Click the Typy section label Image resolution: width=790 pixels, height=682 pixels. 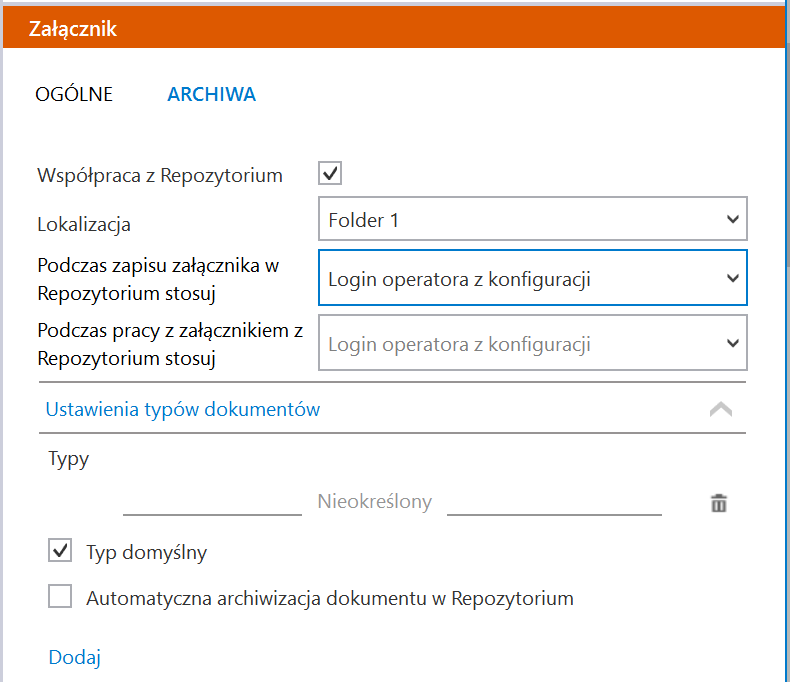pos(69,459)
